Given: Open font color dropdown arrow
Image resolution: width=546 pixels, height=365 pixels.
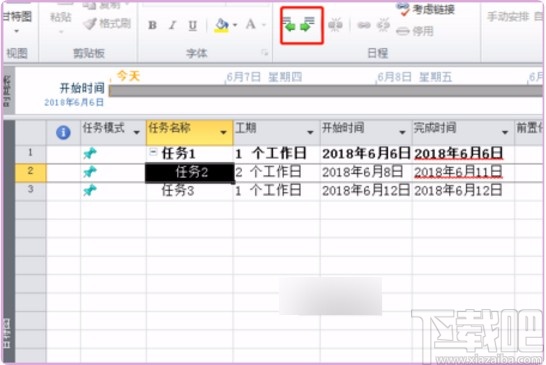Looking at the screenshot, I should point(264,25).
